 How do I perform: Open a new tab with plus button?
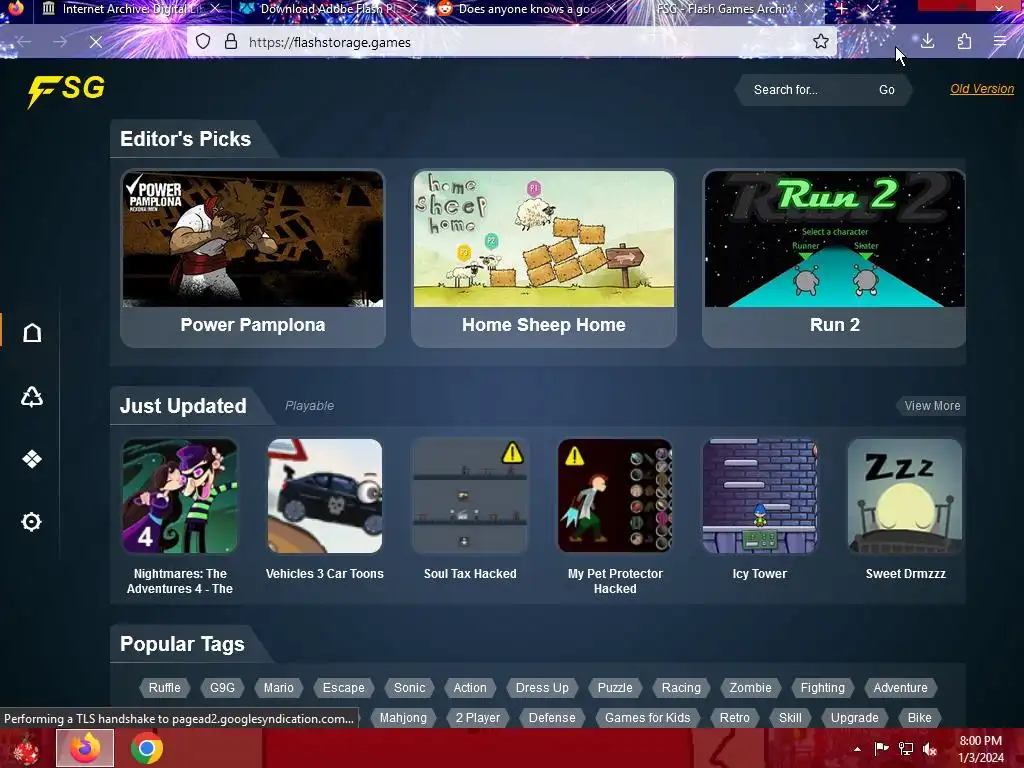tap(842, 9)
